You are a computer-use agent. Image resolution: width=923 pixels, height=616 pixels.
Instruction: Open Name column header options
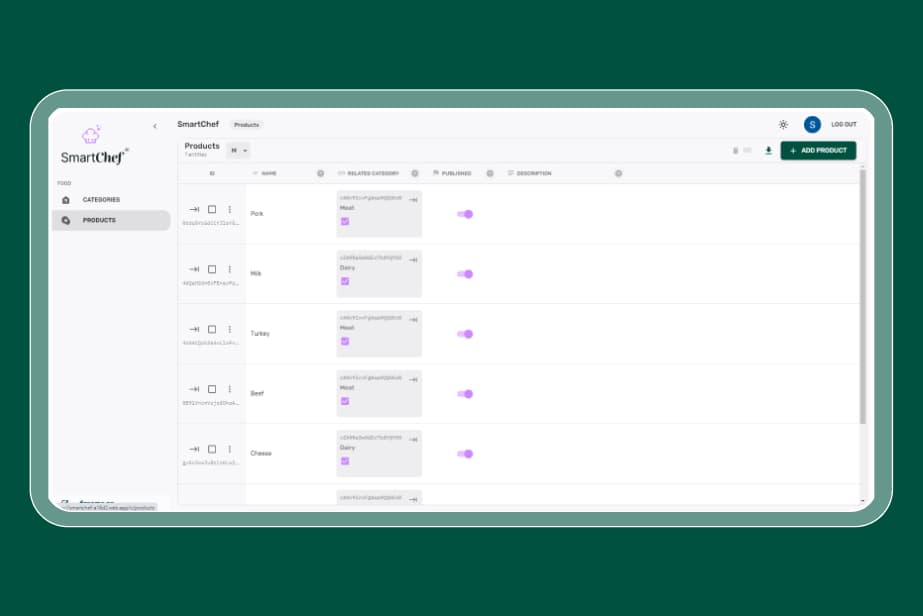tap(320, 174)
